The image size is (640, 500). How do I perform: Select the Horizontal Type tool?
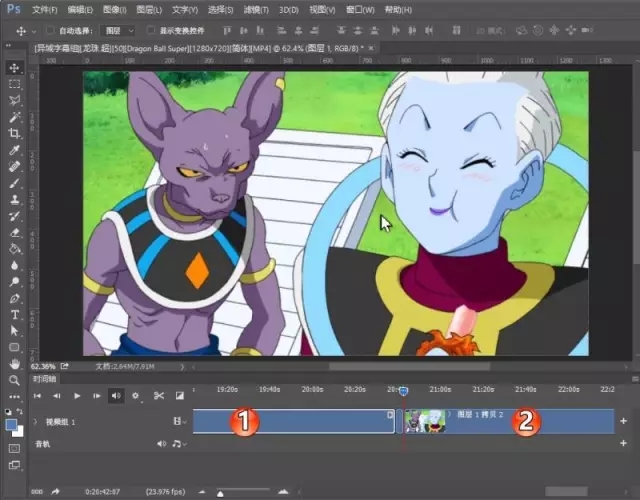point(14,315)
